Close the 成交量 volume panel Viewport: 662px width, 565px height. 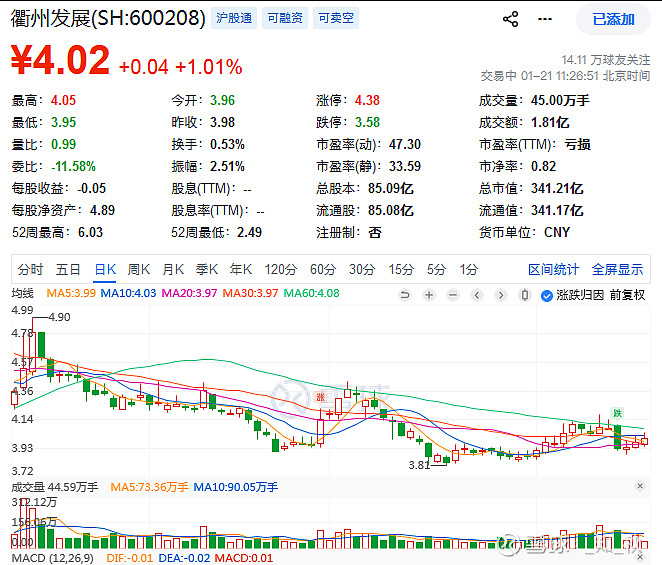point(640,486)
